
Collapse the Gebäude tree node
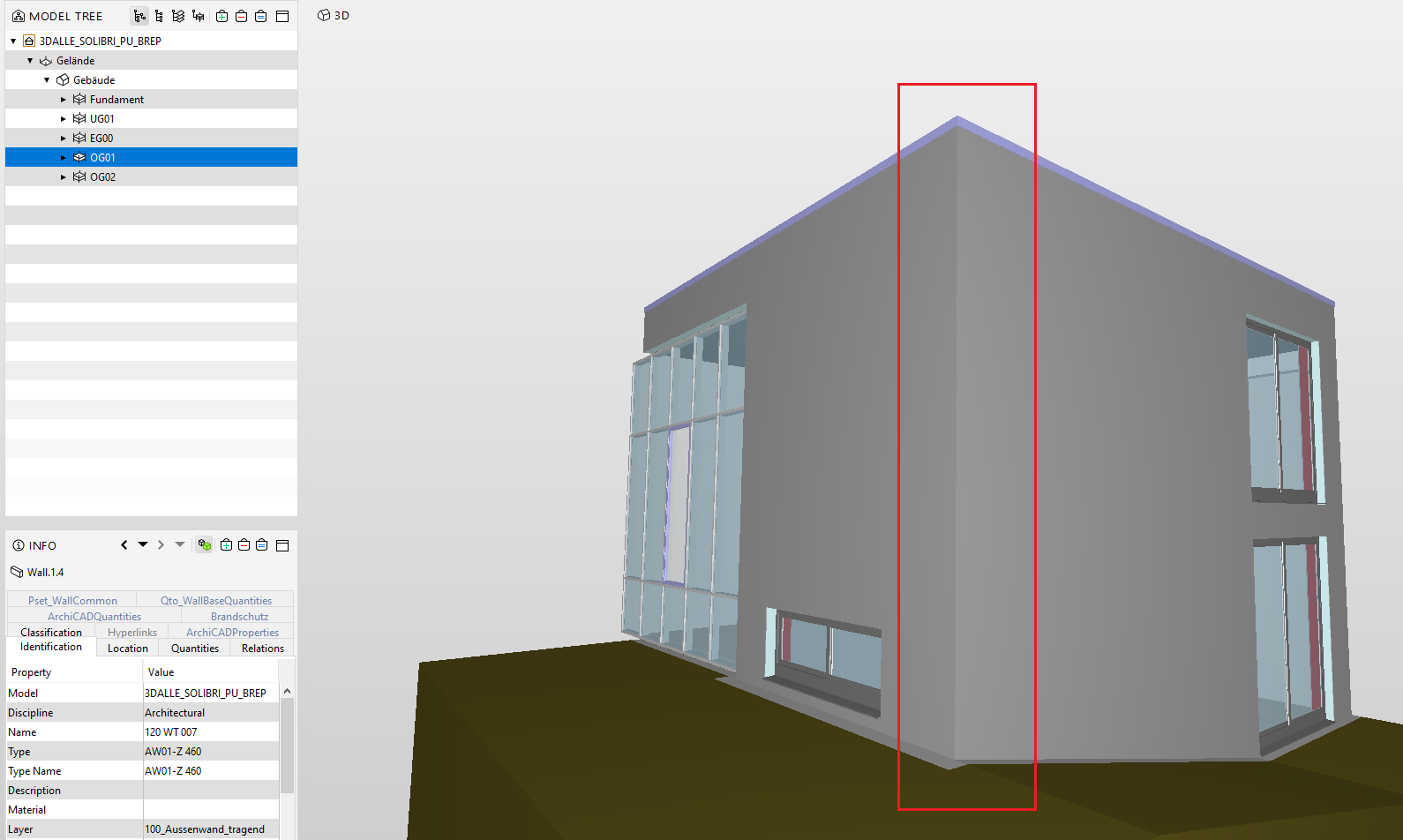coord(47,80)
